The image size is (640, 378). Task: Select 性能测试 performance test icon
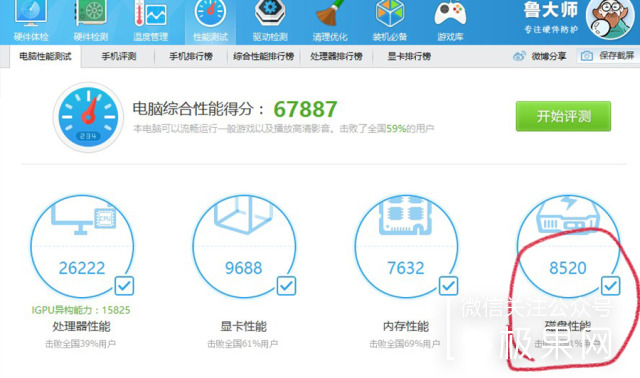click(210, 21)
